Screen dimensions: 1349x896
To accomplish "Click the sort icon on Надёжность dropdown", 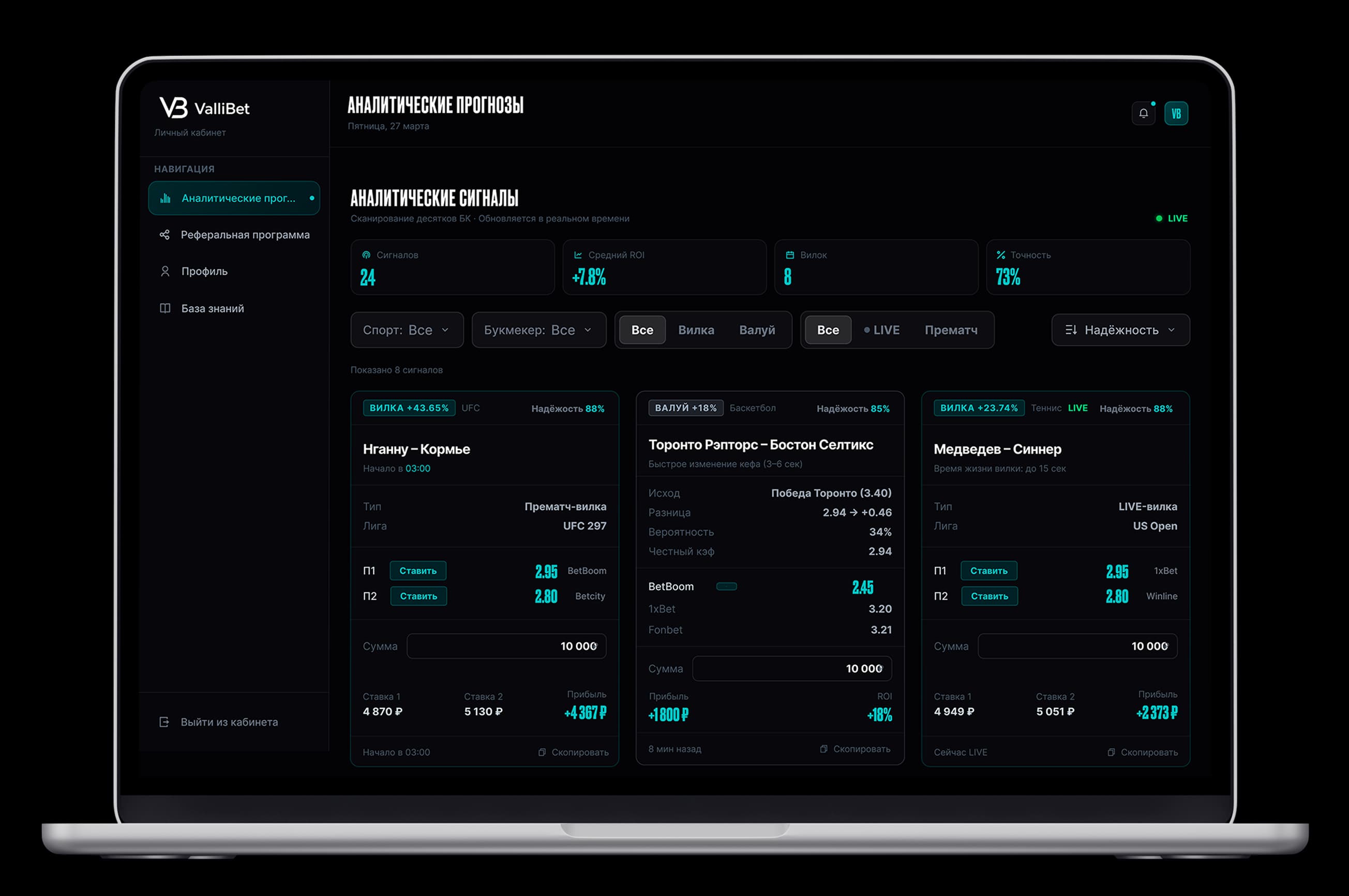I will point(1071,330).
